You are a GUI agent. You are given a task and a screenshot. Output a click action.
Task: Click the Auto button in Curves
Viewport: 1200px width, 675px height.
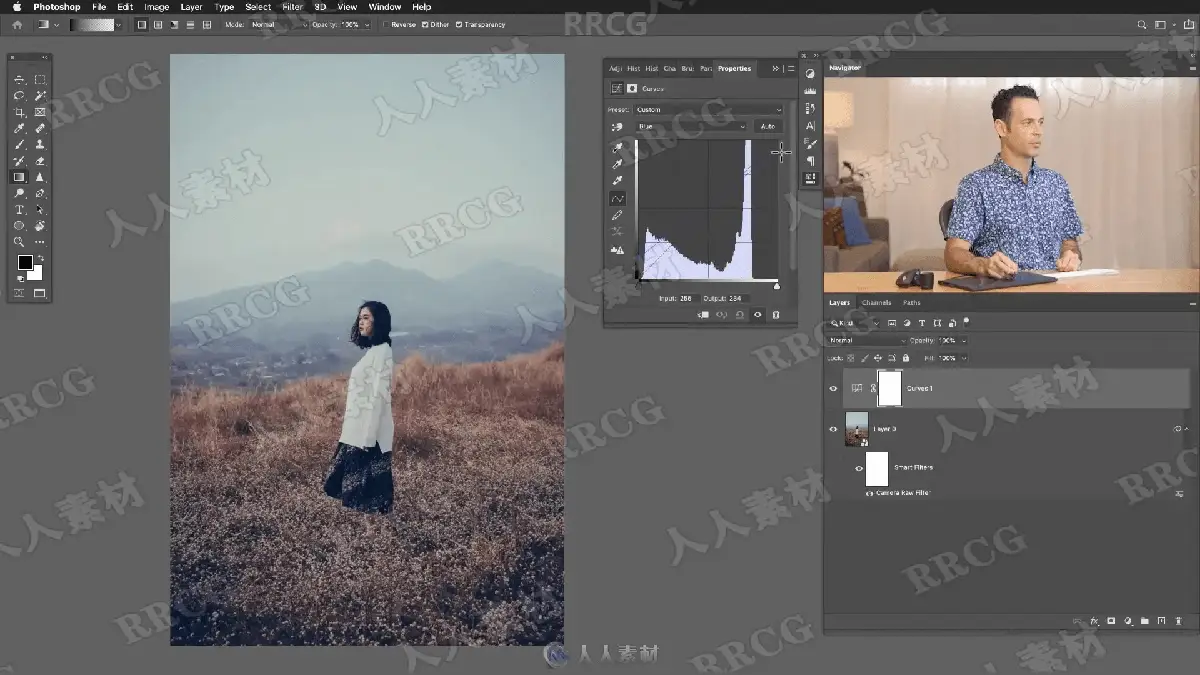pos(768,127)
